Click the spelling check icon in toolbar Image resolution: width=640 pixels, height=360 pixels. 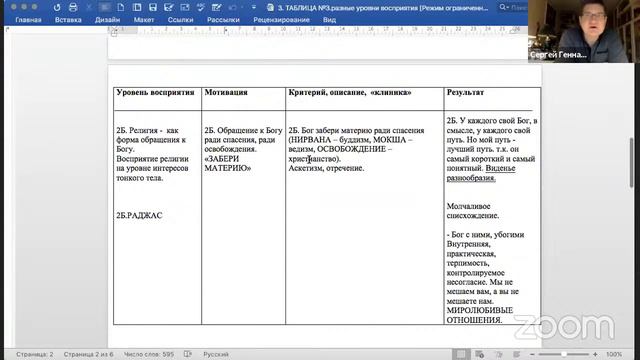[200, 7]
